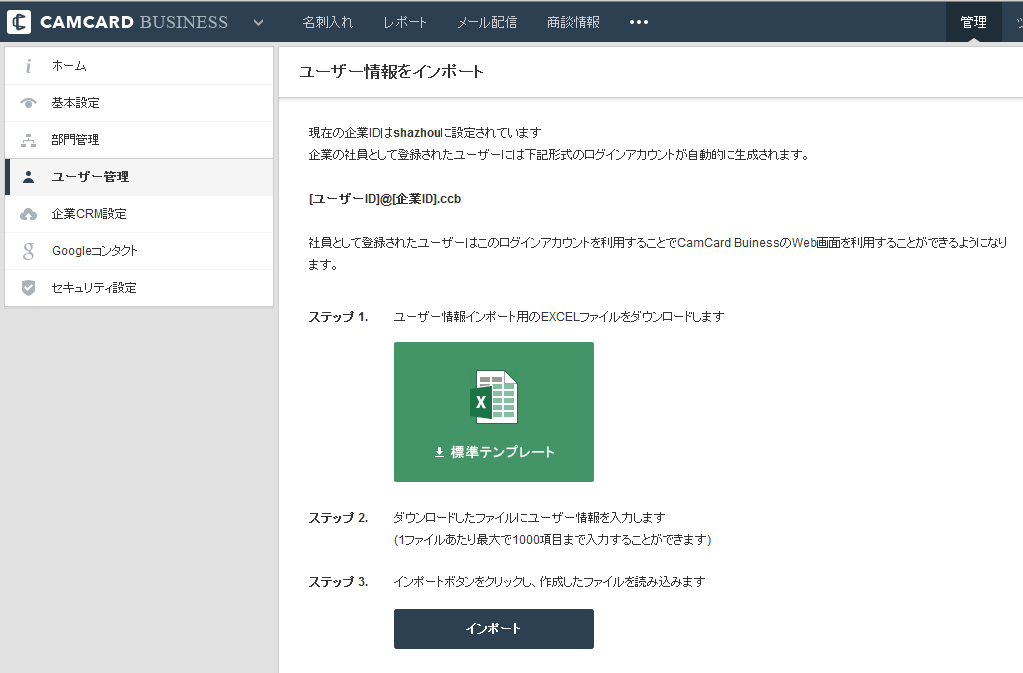Open 基本設定 in sidebar
The height and width of the screenshot is (673, 1023).
pos(139,103)
